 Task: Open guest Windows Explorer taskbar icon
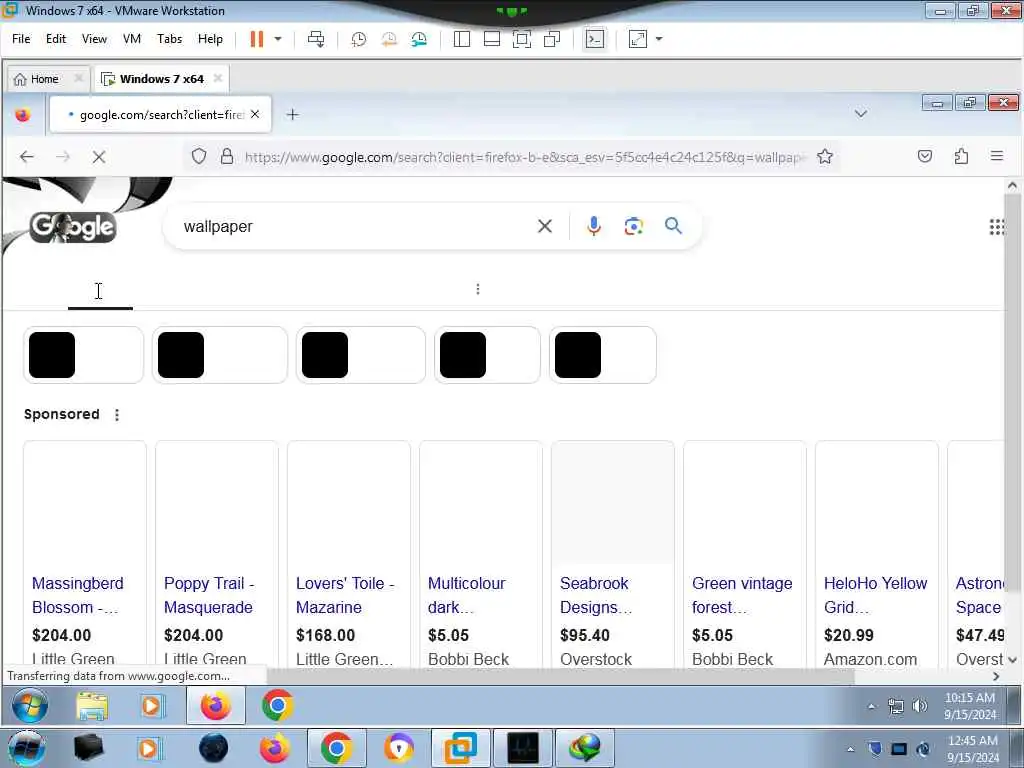[x=91, y=706]
